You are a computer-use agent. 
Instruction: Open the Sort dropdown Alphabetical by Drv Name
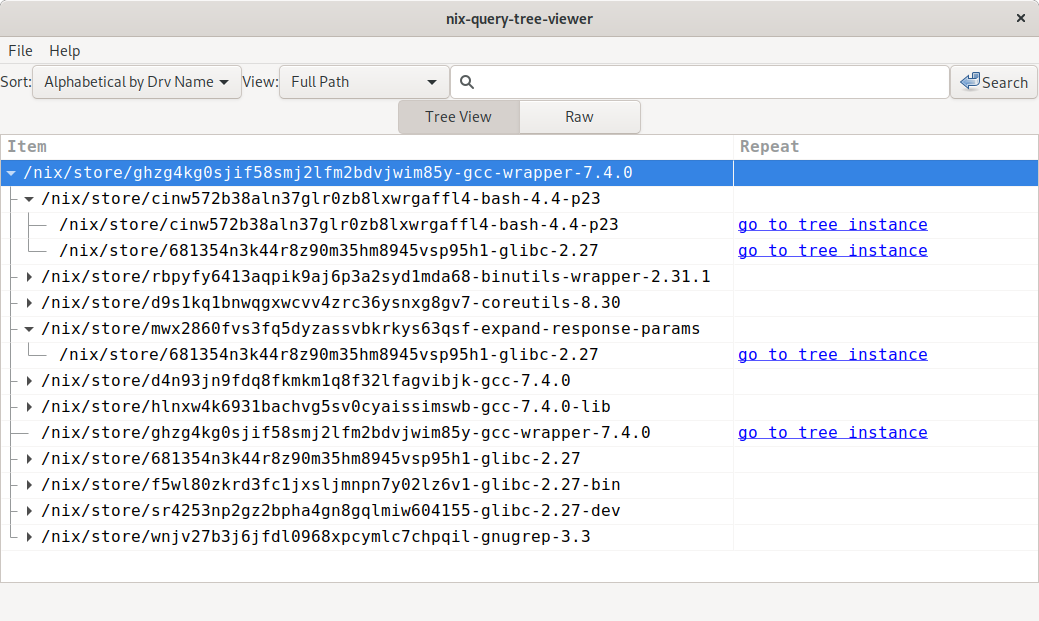click(137, 82)
